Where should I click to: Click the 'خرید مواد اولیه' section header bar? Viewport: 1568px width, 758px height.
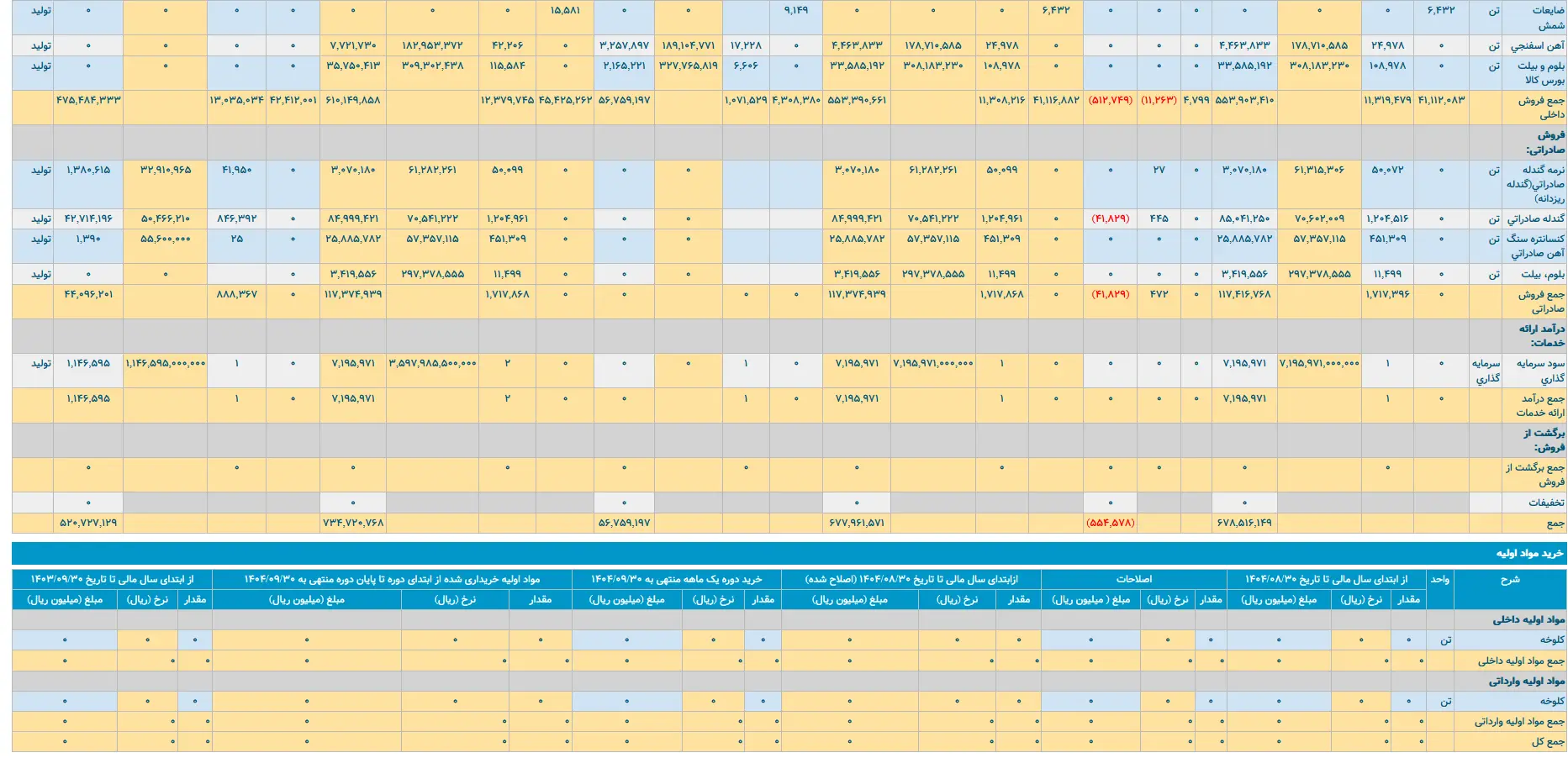click(1529, 554)
